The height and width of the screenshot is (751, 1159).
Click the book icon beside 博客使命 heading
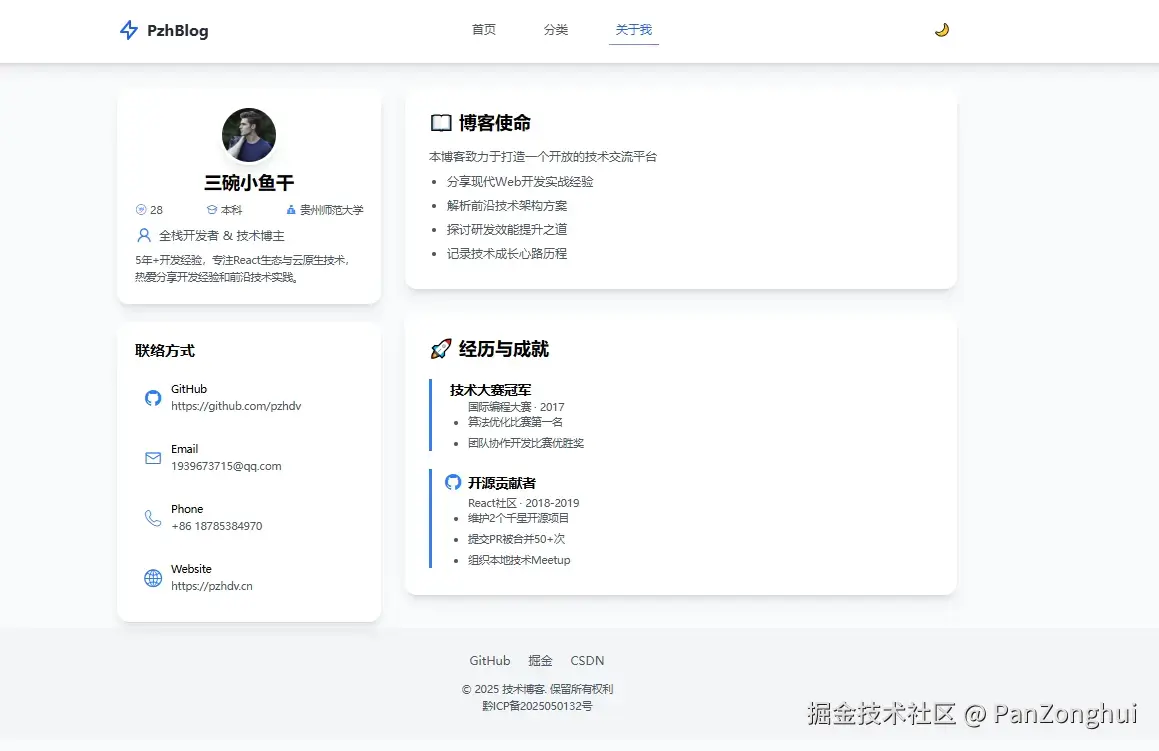pyautogui.click(x=440, y=122)
